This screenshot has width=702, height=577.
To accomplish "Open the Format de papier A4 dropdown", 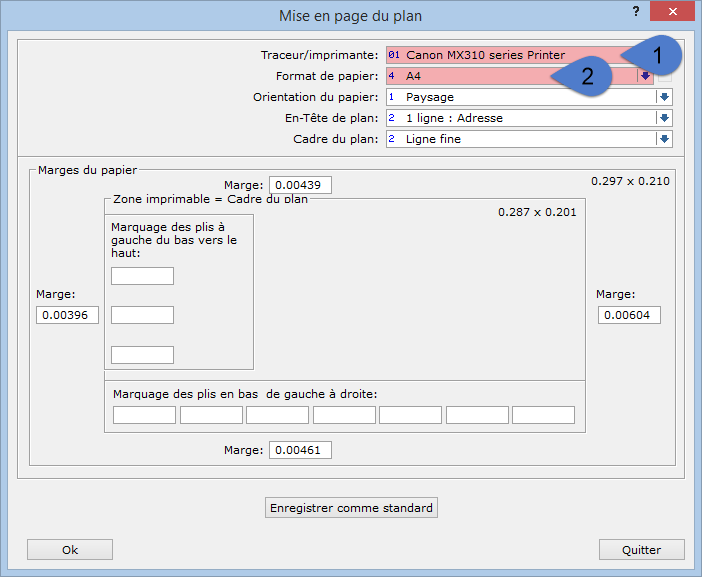I will pos(646,76).
